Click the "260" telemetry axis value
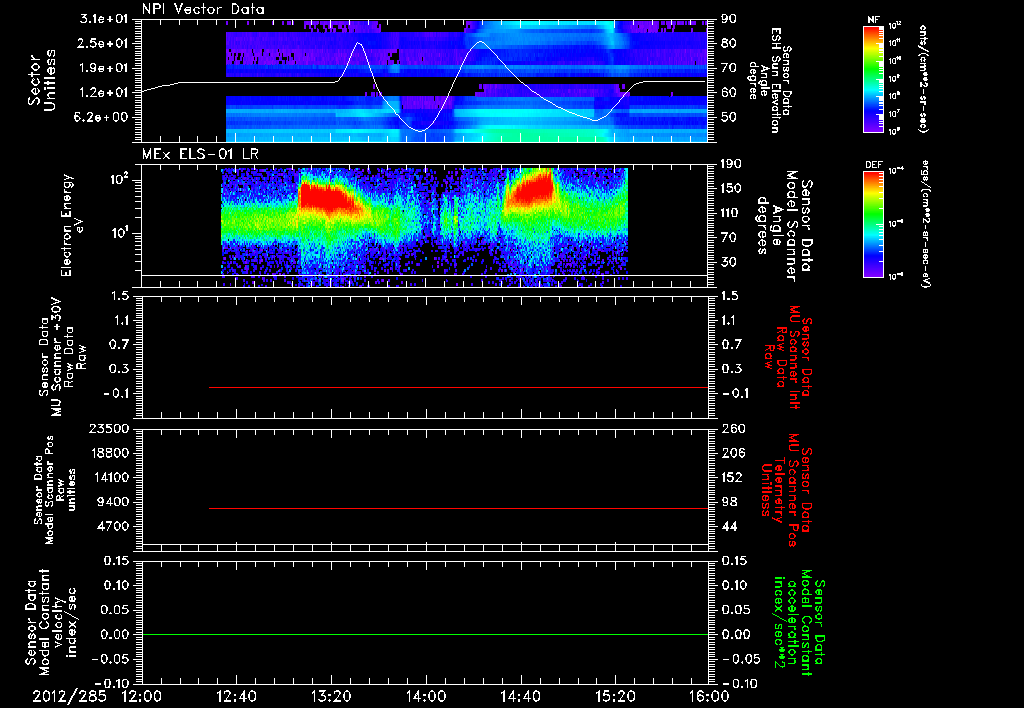Screen dimensions: 1024x708 [x=733, y=429]
